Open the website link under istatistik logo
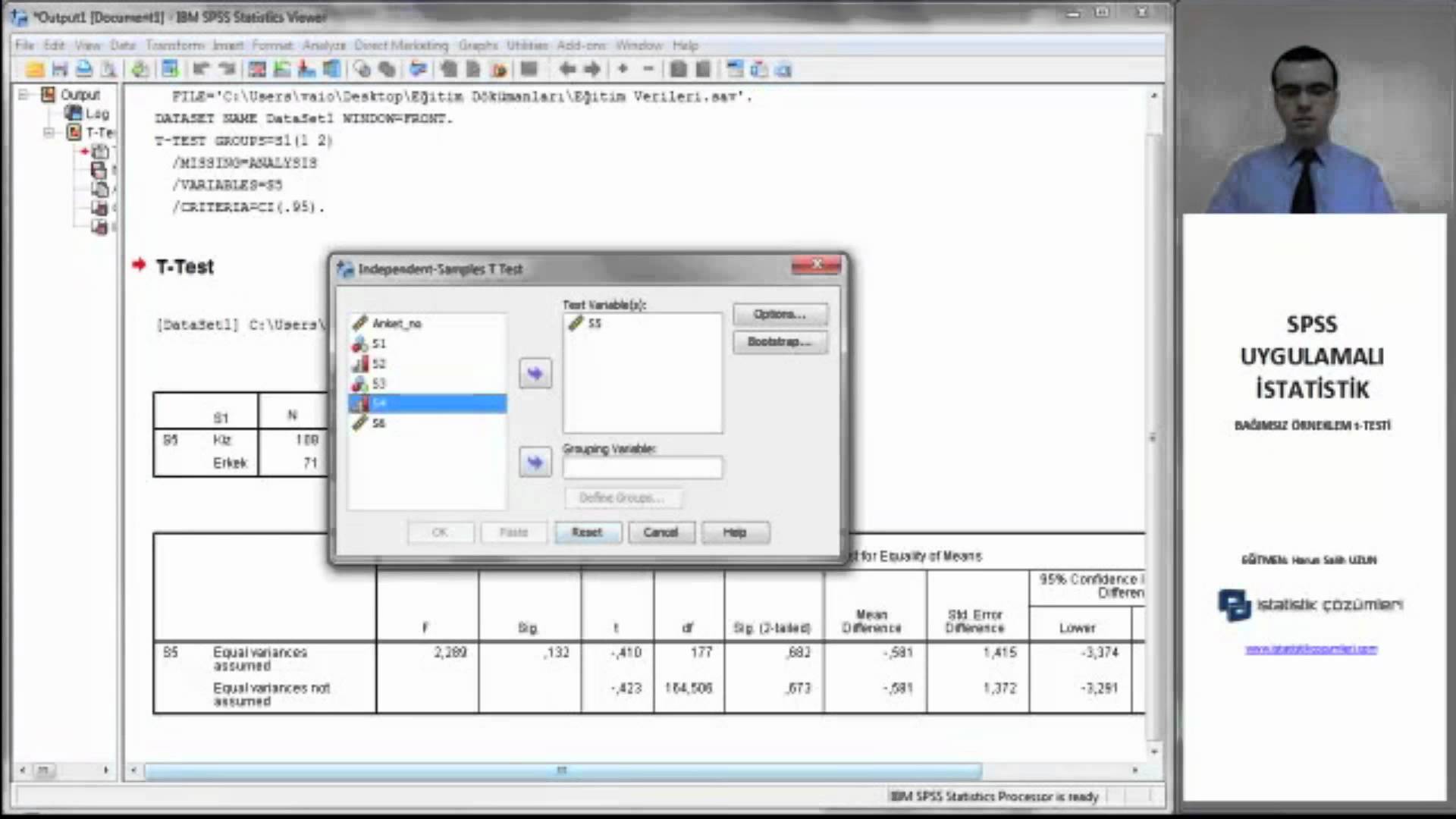Screen dimensions: 1456x819 1311,650
